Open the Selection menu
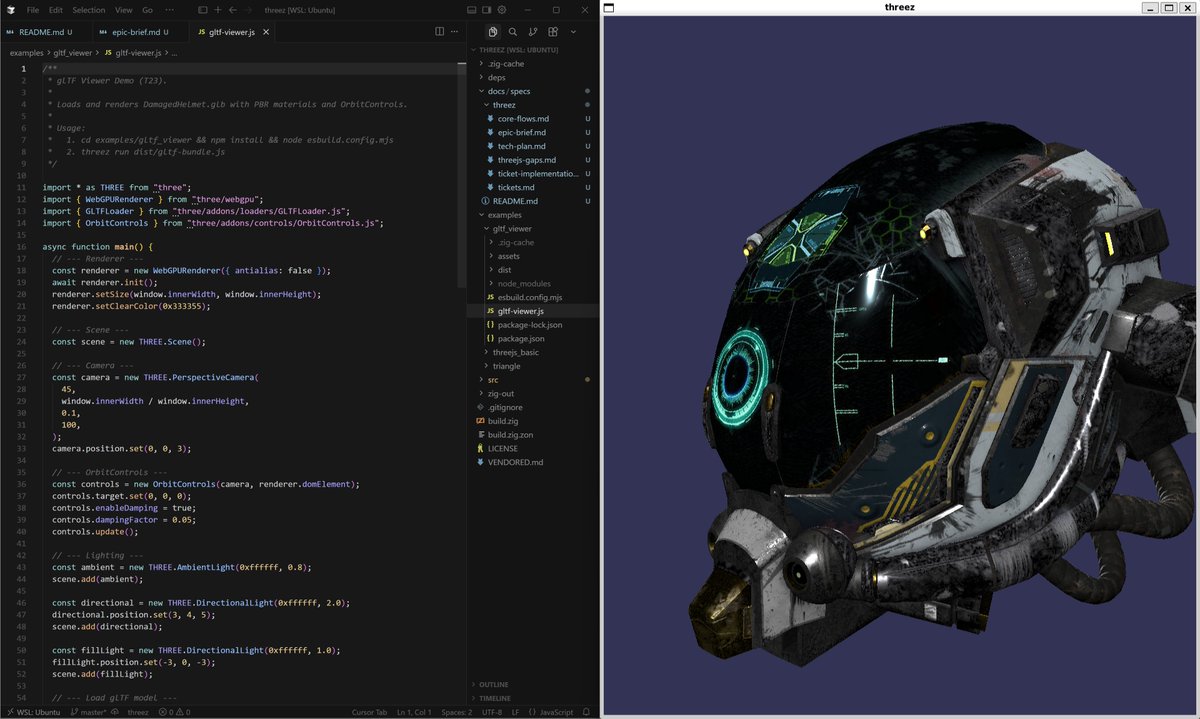 point(89,10)
